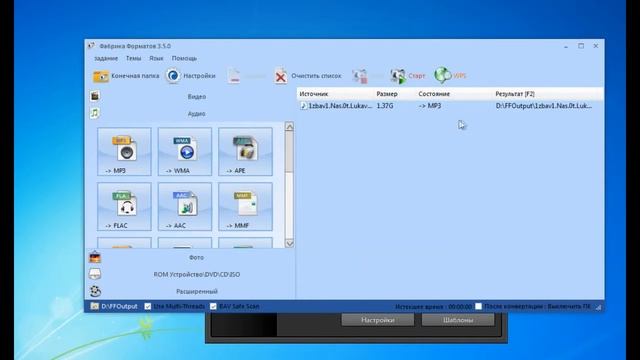Choose the -> FLAC conversion format
Screen dimensions: 640x360
[124, 207]
